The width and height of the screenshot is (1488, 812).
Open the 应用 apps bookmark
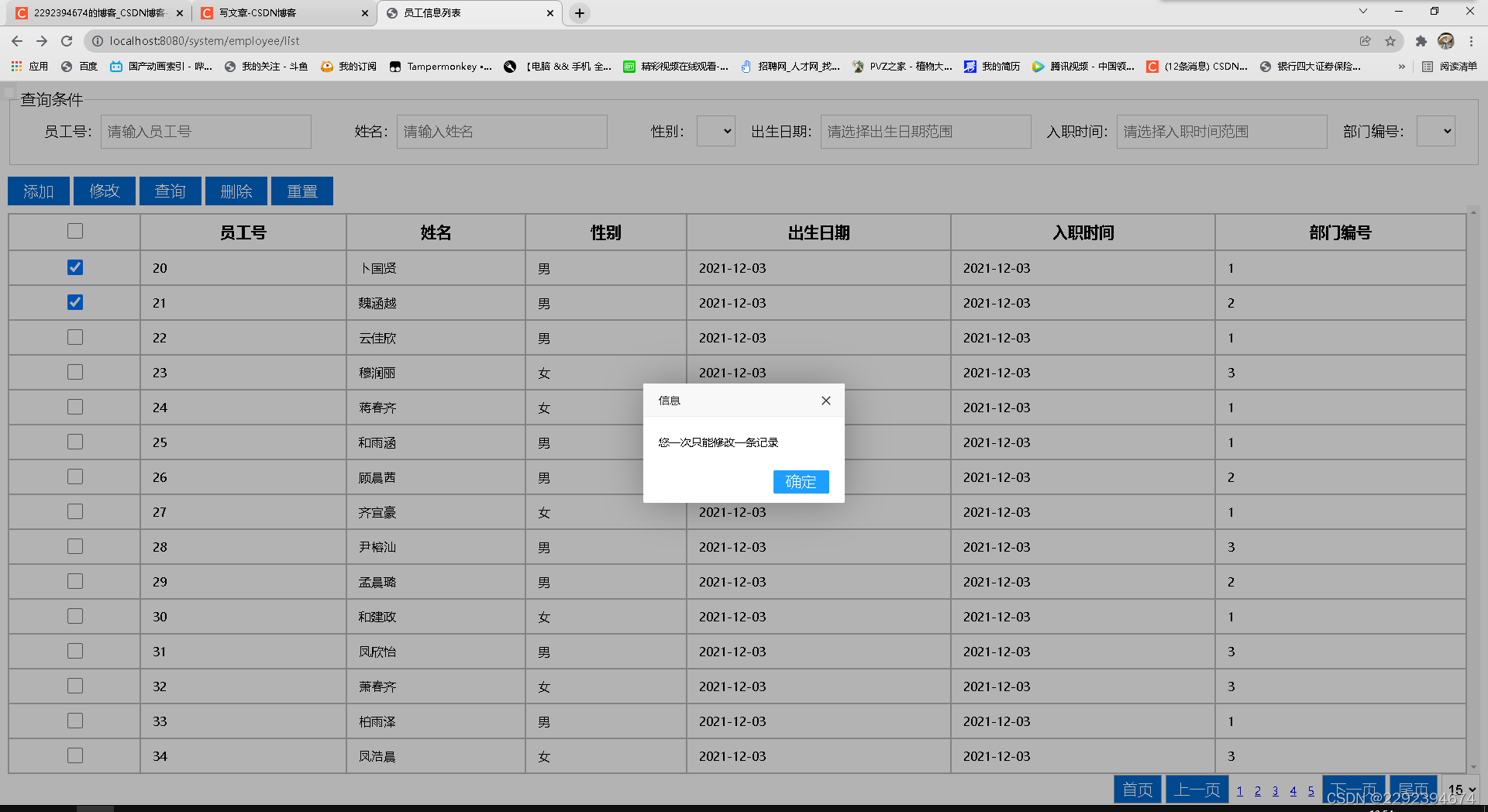click(29, 67)
